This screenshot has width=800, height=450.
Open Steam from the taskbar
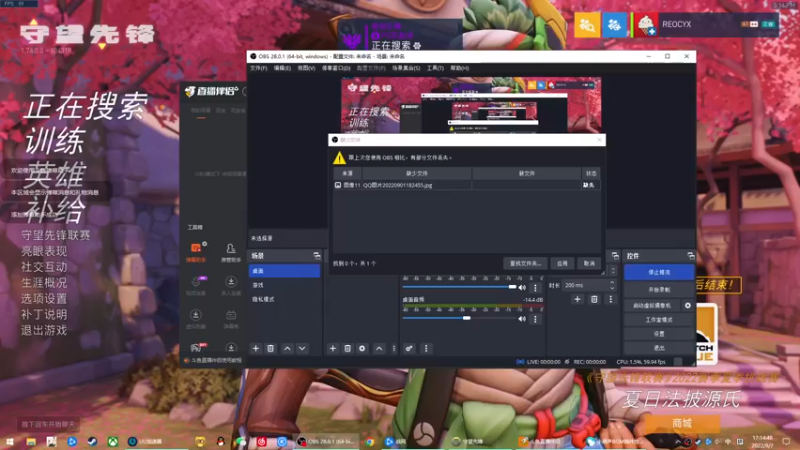(92, 441)
